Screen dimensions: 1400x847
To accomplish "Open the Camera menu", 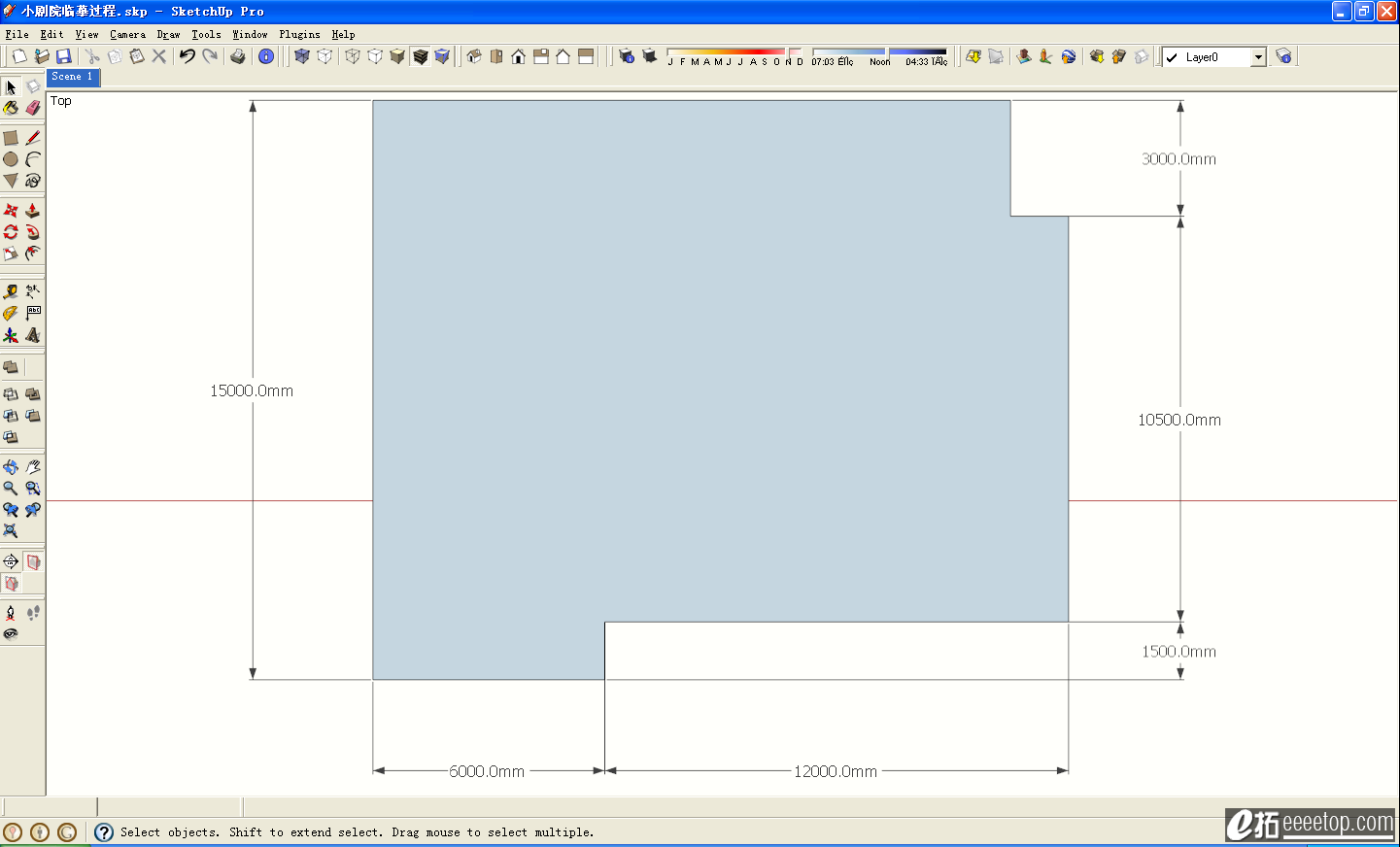I will tap(127, 34).
